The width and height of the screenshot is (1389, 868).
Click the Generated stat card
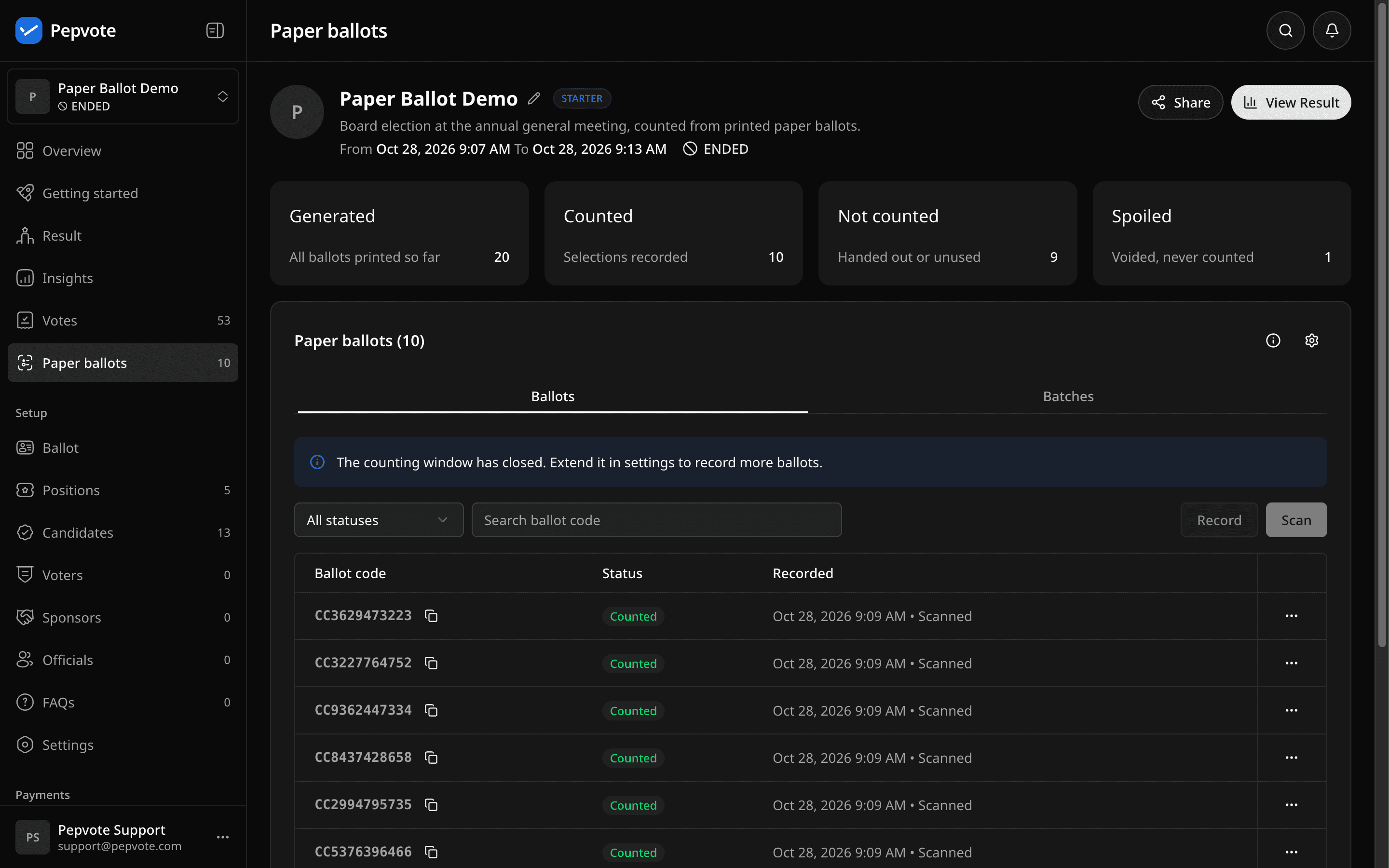click(x=399, y=234)
